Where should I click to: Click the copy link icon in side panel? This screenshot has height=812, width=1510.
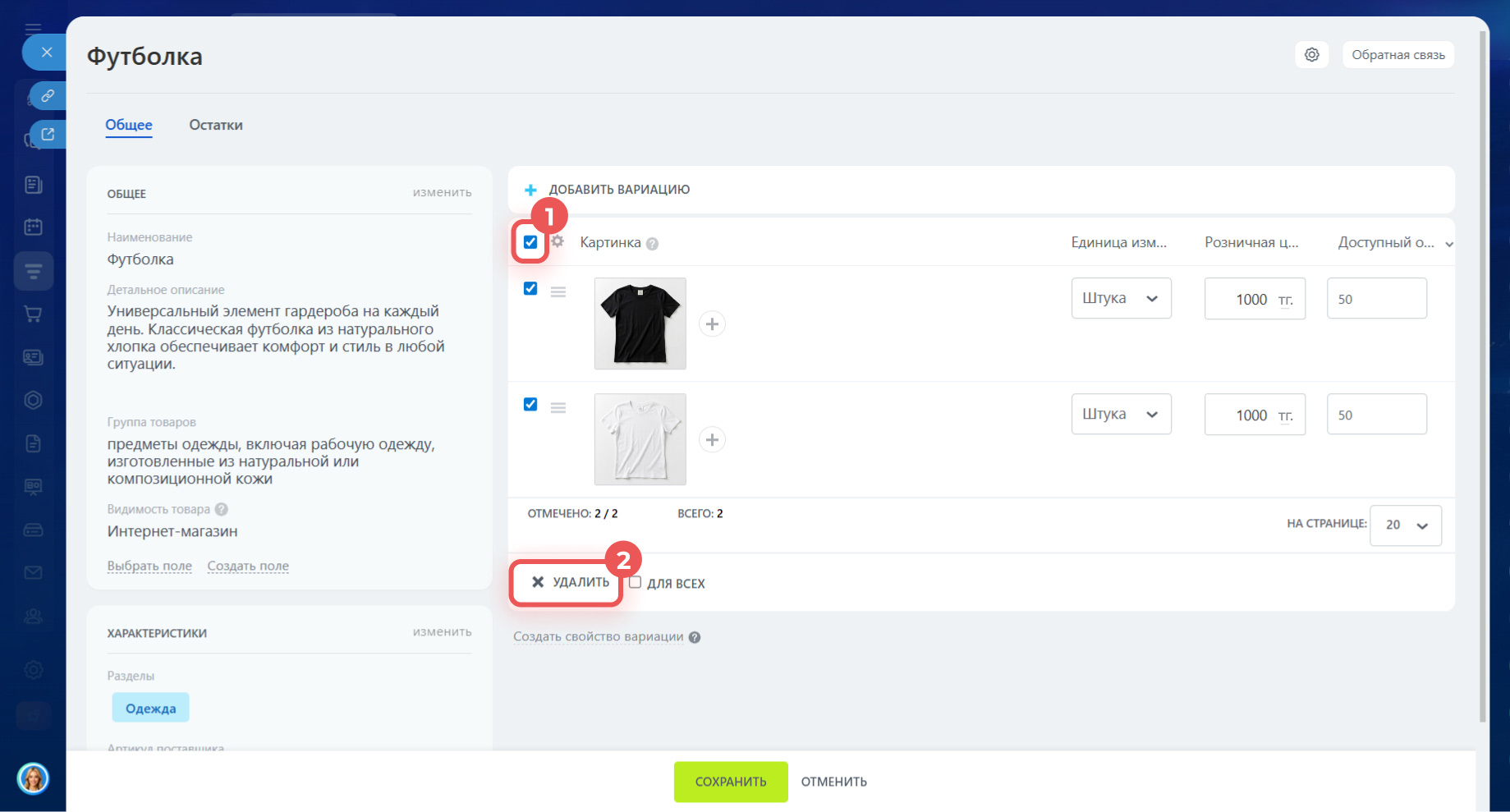pos(48,96)
